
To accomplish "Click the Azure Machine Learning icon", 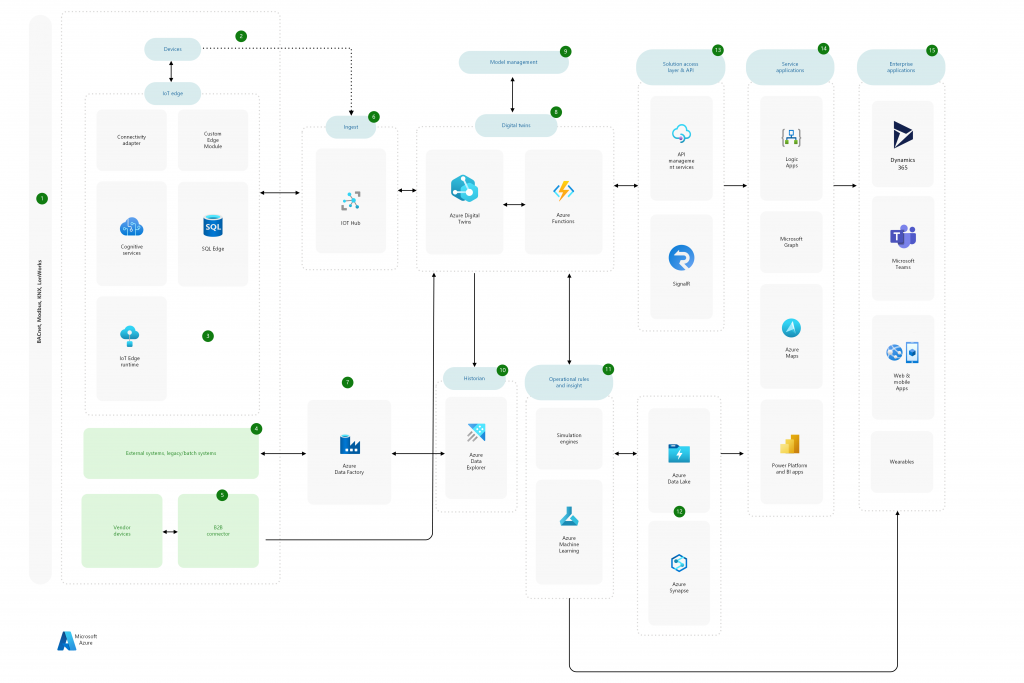I will pos(569,518).
